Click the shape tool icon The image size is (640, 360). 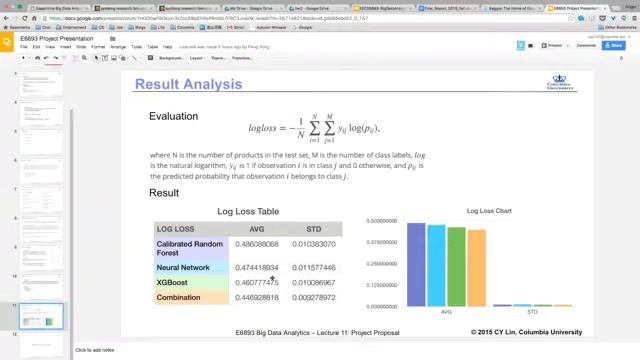point(122,58)
